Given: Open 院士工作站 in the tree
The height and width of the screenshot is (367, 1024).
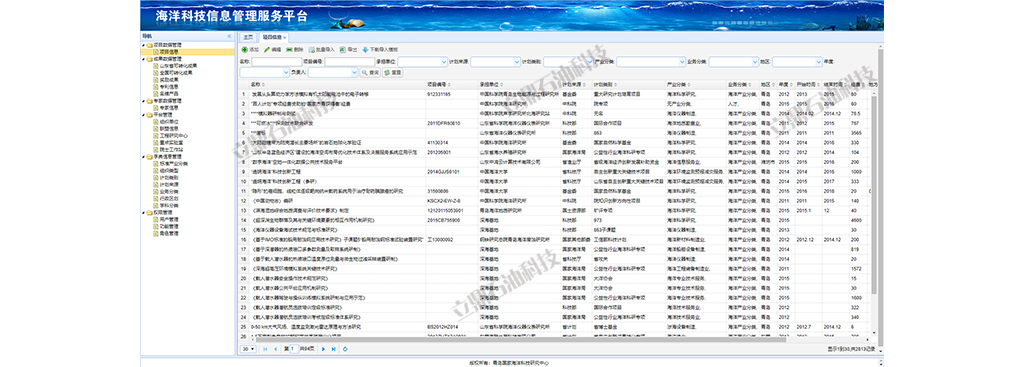Looking at the screenshot, I should click(170, 150).
